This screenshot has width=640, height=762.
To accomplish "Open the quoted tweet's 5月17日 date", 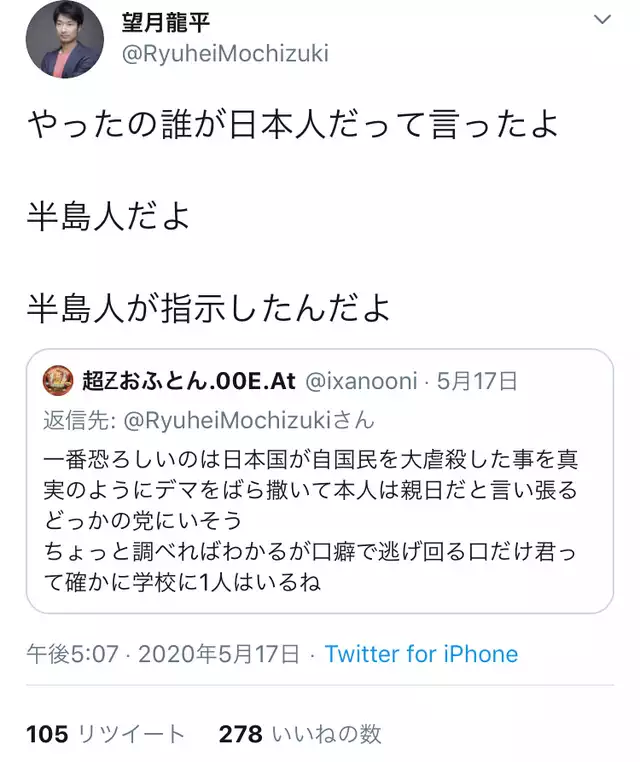I will tap(477, 381).
